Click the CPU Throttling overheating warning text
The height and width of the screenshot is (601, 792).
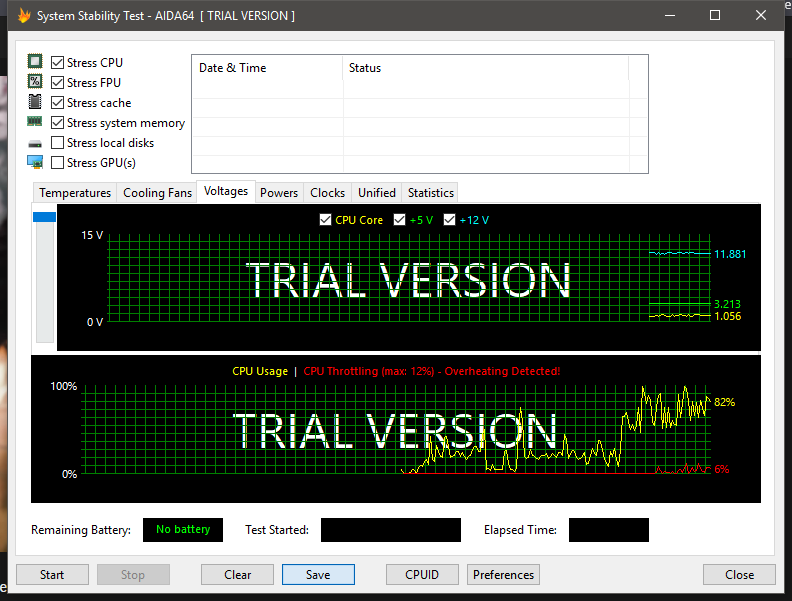tap(432, 371)
